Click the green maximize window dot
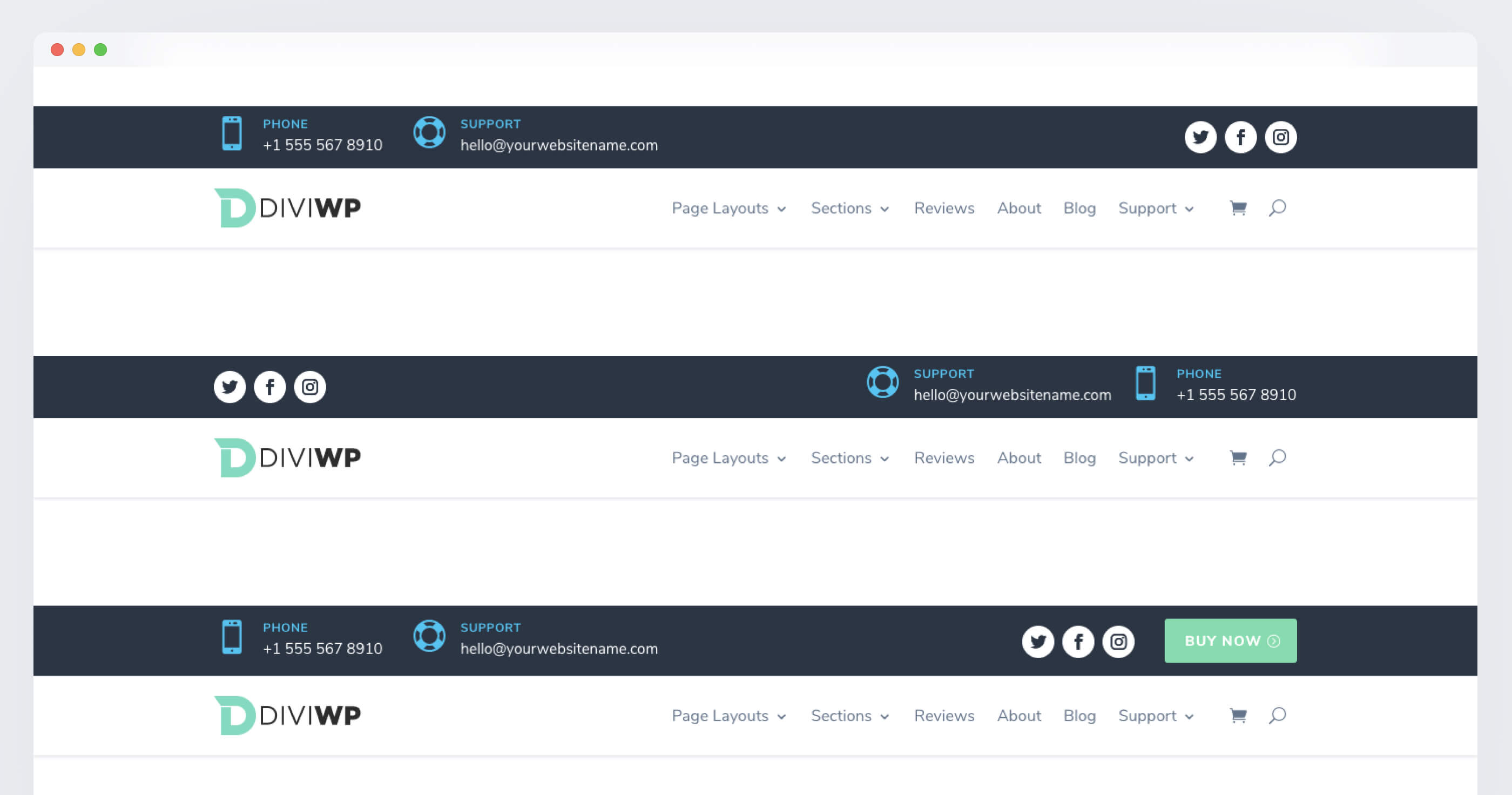This screenshot has height=795, width=1512. tap(100, 50)
